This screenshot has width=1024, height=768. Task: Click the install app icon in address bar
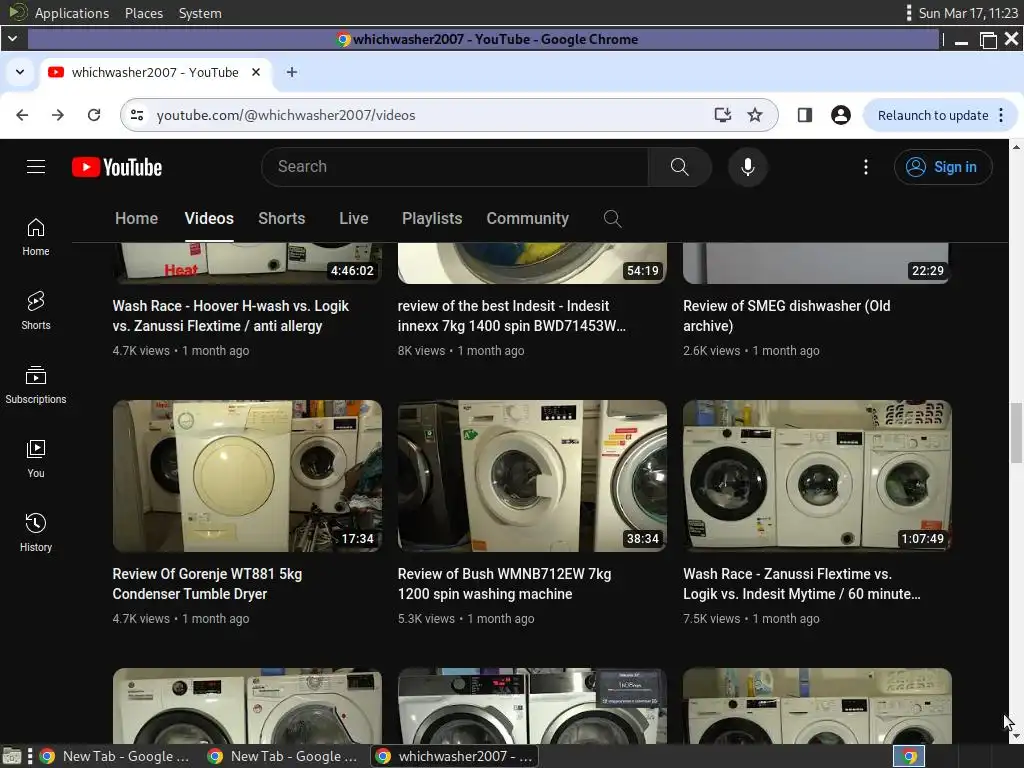(722, 115)
